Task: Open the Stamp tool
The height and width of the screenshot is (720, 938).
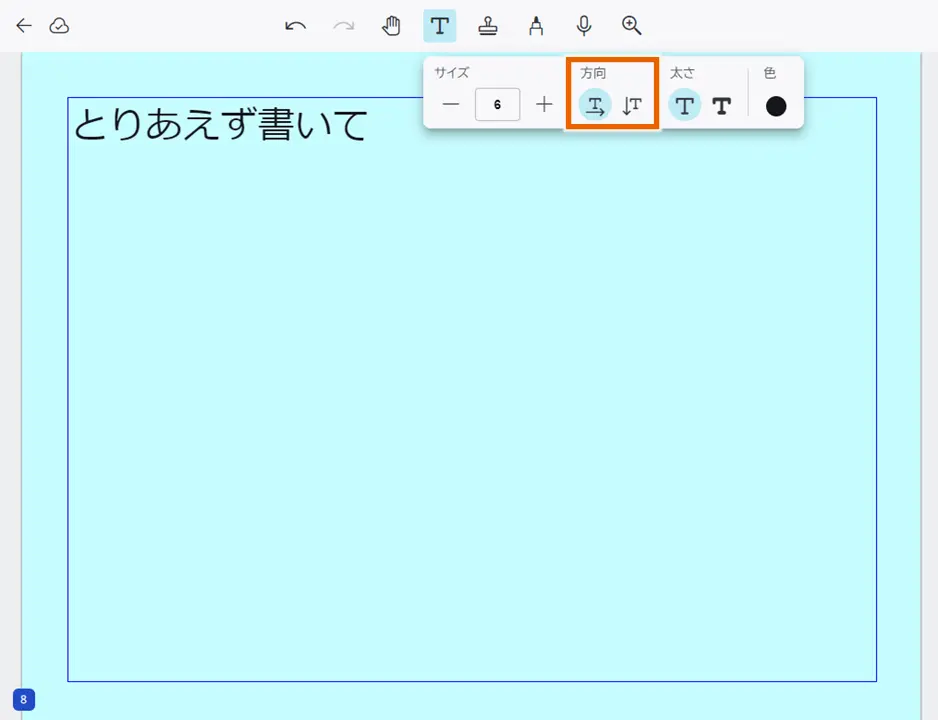Action: 488,26
